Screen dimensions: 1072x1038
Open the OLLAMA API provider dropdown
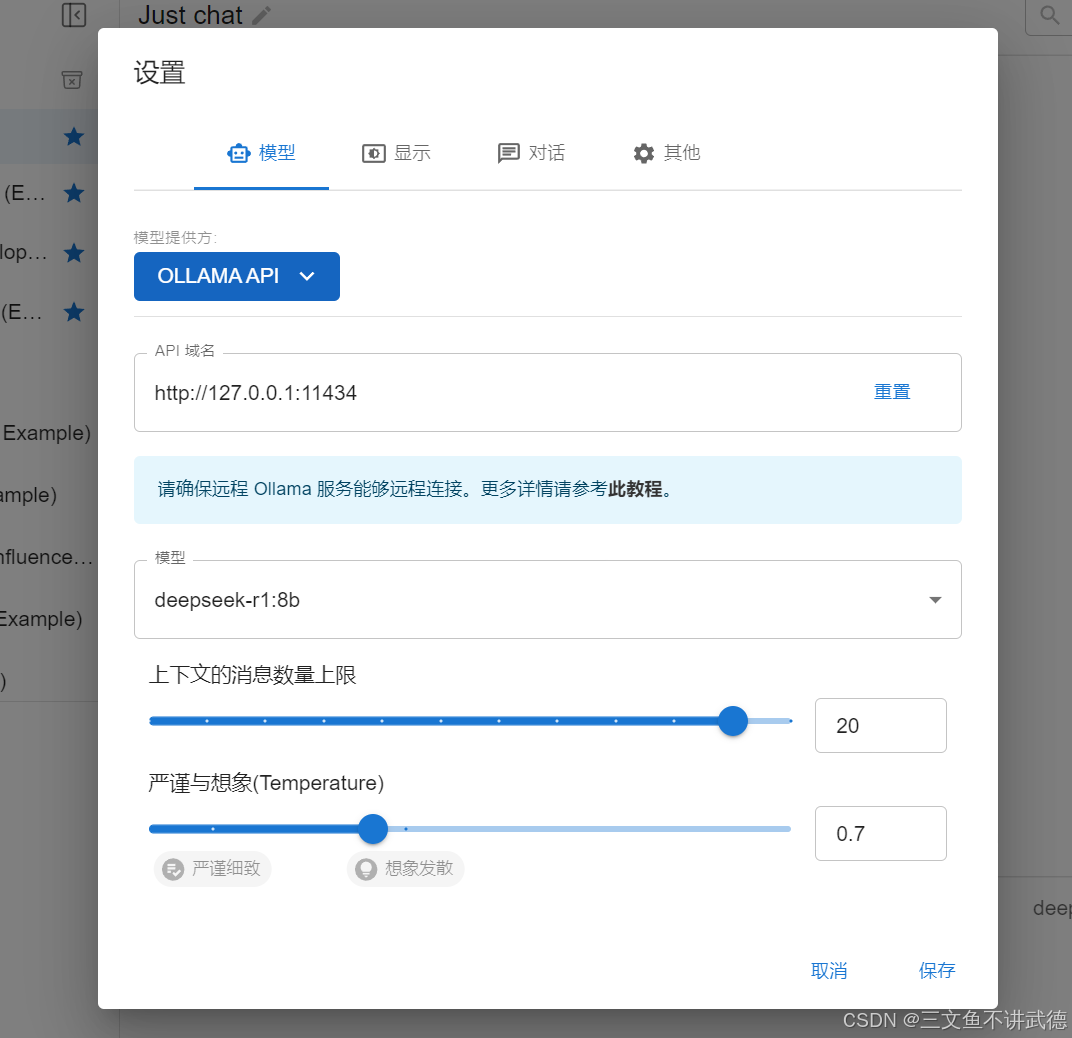point(237,276)
